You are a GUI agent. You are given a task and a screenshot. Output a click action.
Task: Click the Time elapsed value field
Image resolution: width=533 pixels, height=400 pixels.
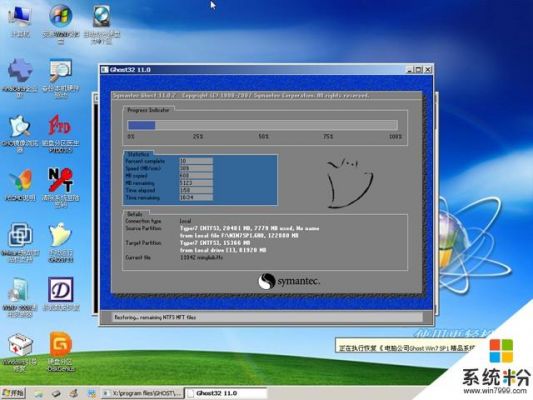pos(196,190)
